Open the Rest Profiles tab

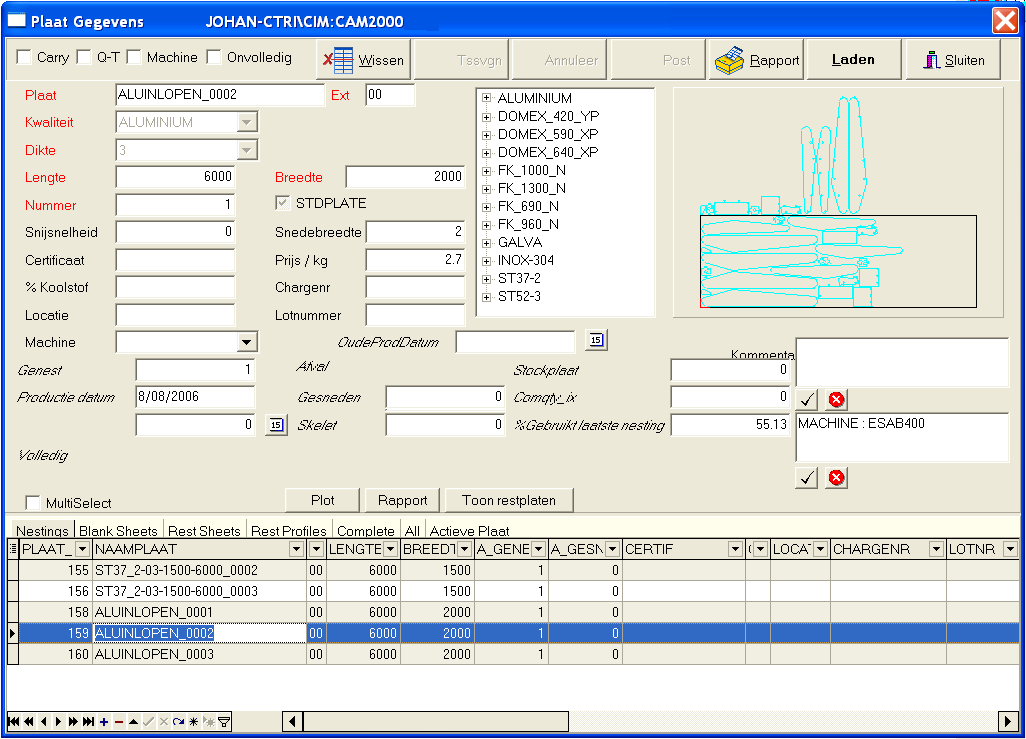288,531
